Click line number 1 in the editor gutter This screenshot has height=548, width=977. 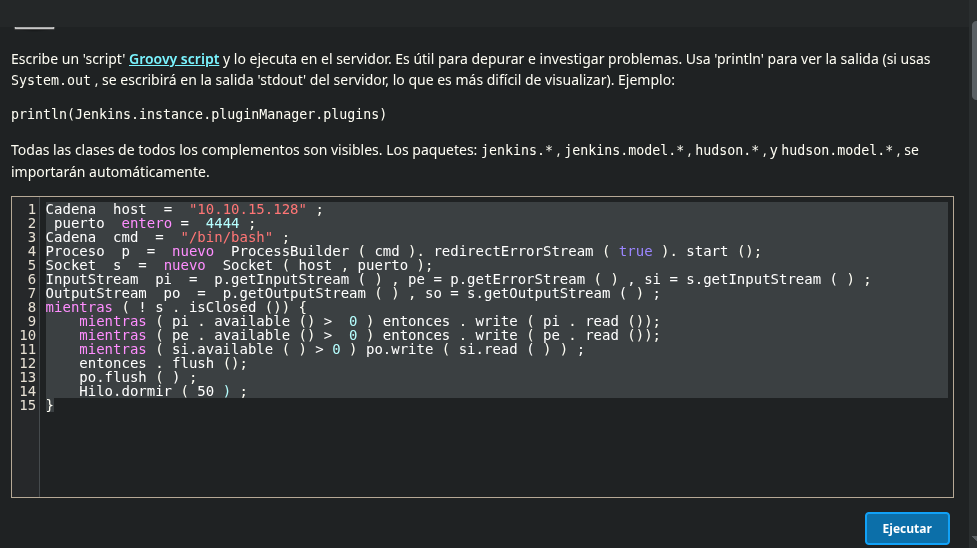coord(32,209)
